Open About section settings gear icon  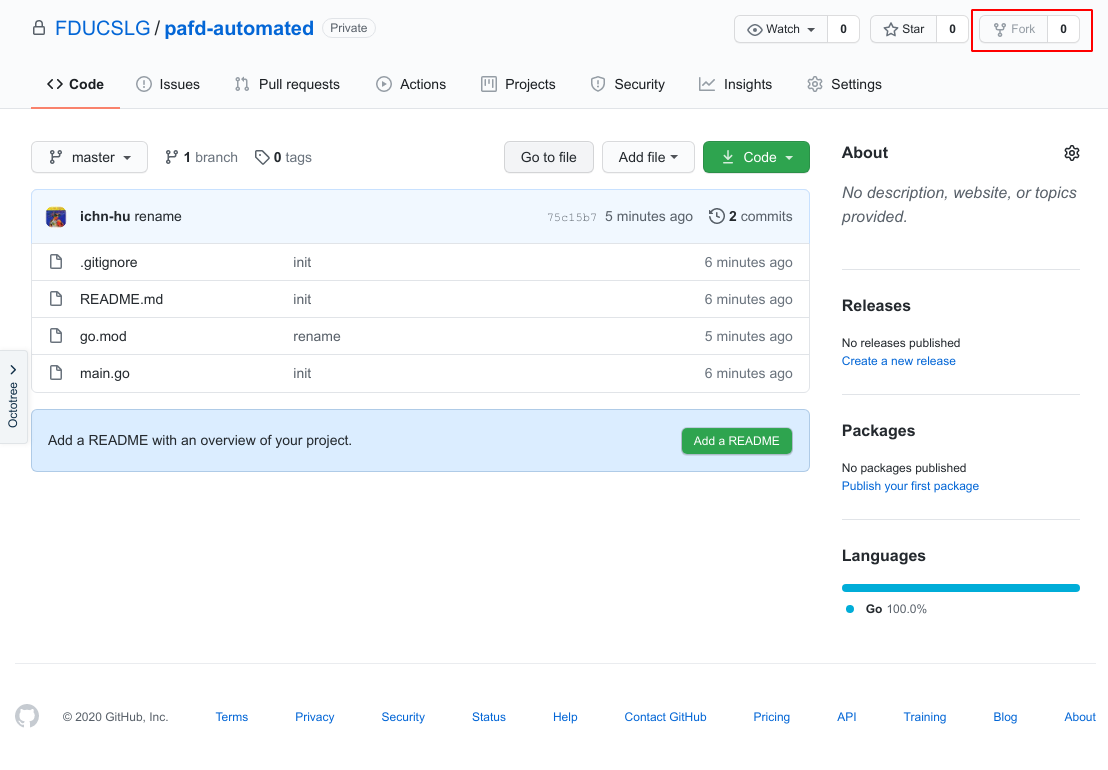(x=1071, y=153)
